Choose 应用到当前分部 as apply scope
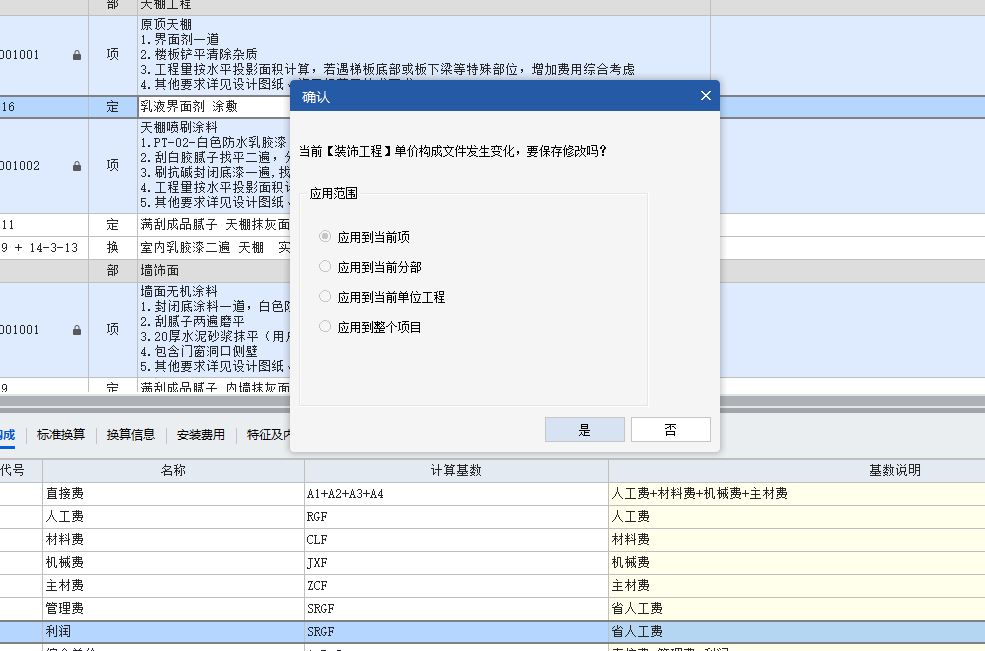The height and width of the screenshot is (651, 985). coord(325,265)
